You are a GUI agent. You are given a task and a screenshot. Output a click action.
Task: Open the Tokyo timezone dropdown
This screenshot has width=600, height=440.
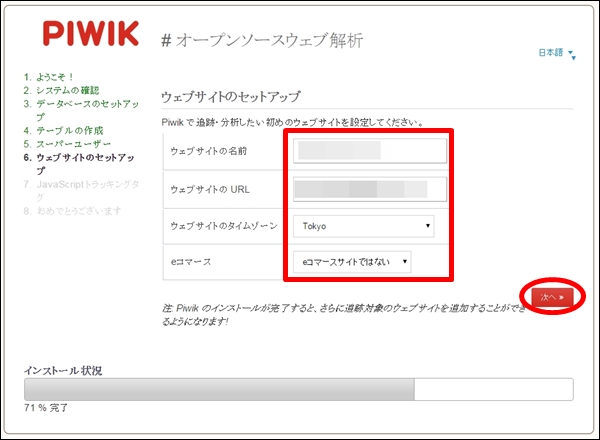coord(364,226)
